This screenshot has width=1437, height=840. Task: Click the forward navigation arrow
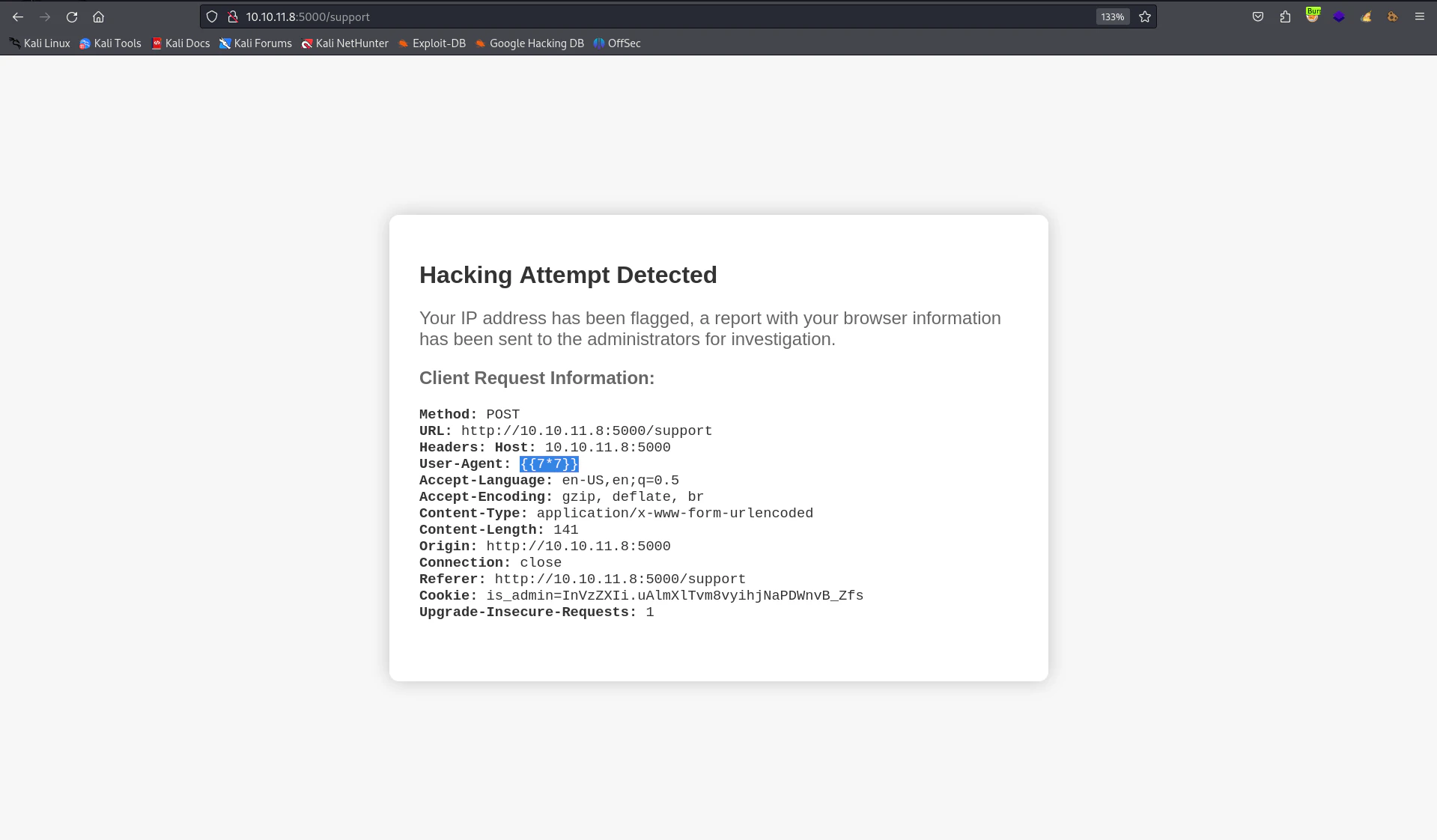coord(45,16)
